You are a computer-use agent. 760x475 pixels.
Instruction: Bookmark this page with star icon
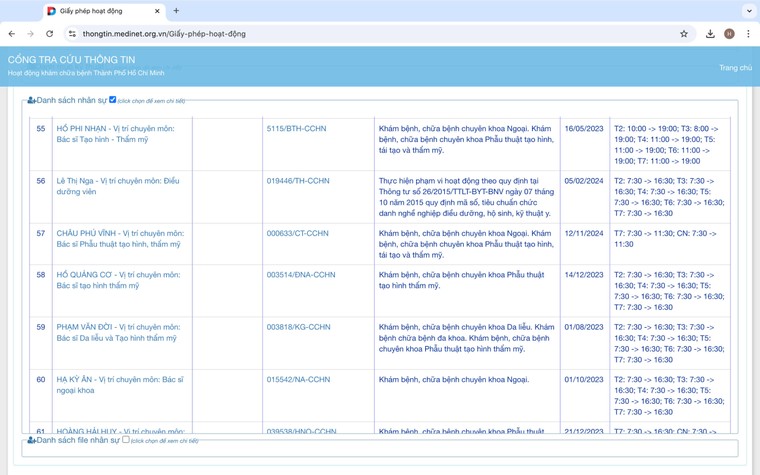tap(684, 34)
